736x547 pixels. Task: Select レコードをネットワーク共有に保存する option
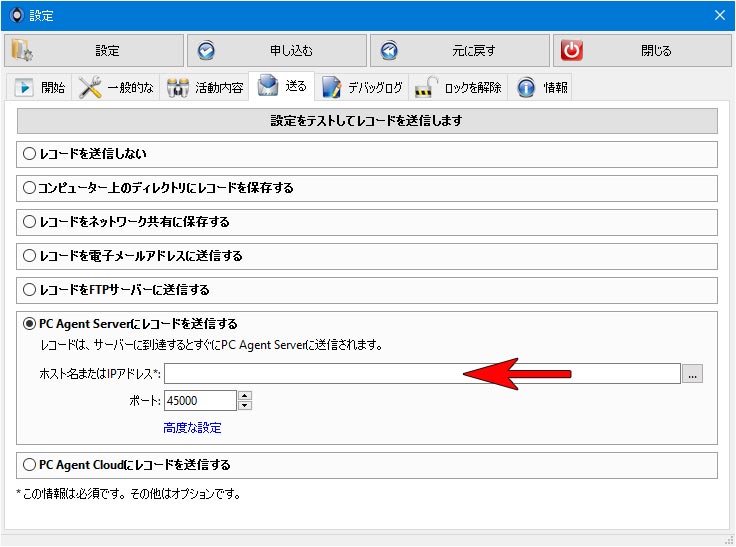(x=29, y=222)
